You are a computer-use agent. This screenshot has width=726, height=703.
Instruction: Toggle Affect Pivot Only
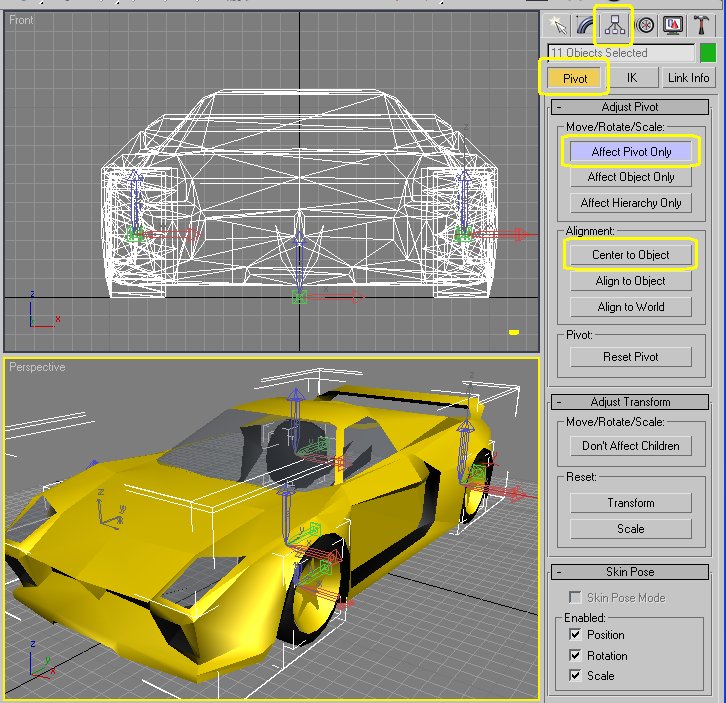(x=631, y=152)
